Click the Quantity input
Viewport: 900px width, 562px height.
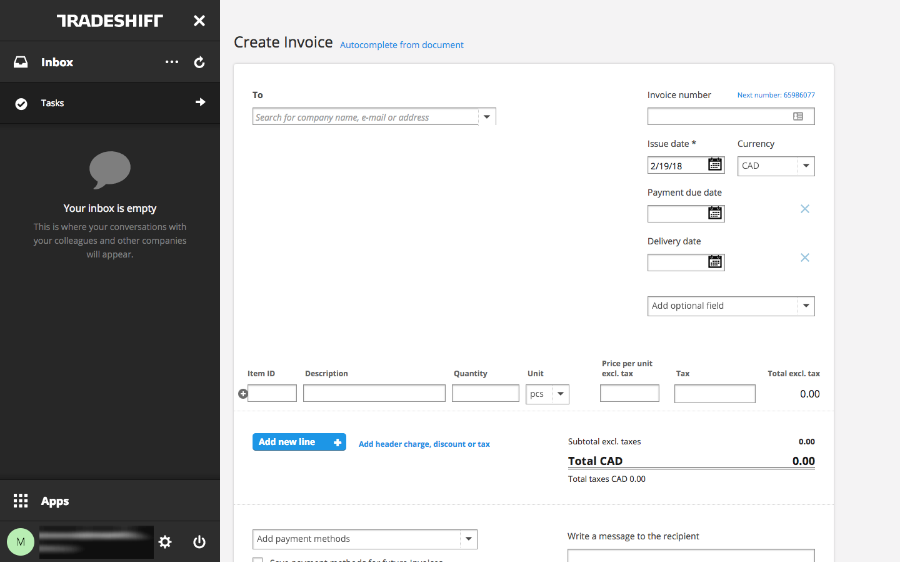(486, 393)
